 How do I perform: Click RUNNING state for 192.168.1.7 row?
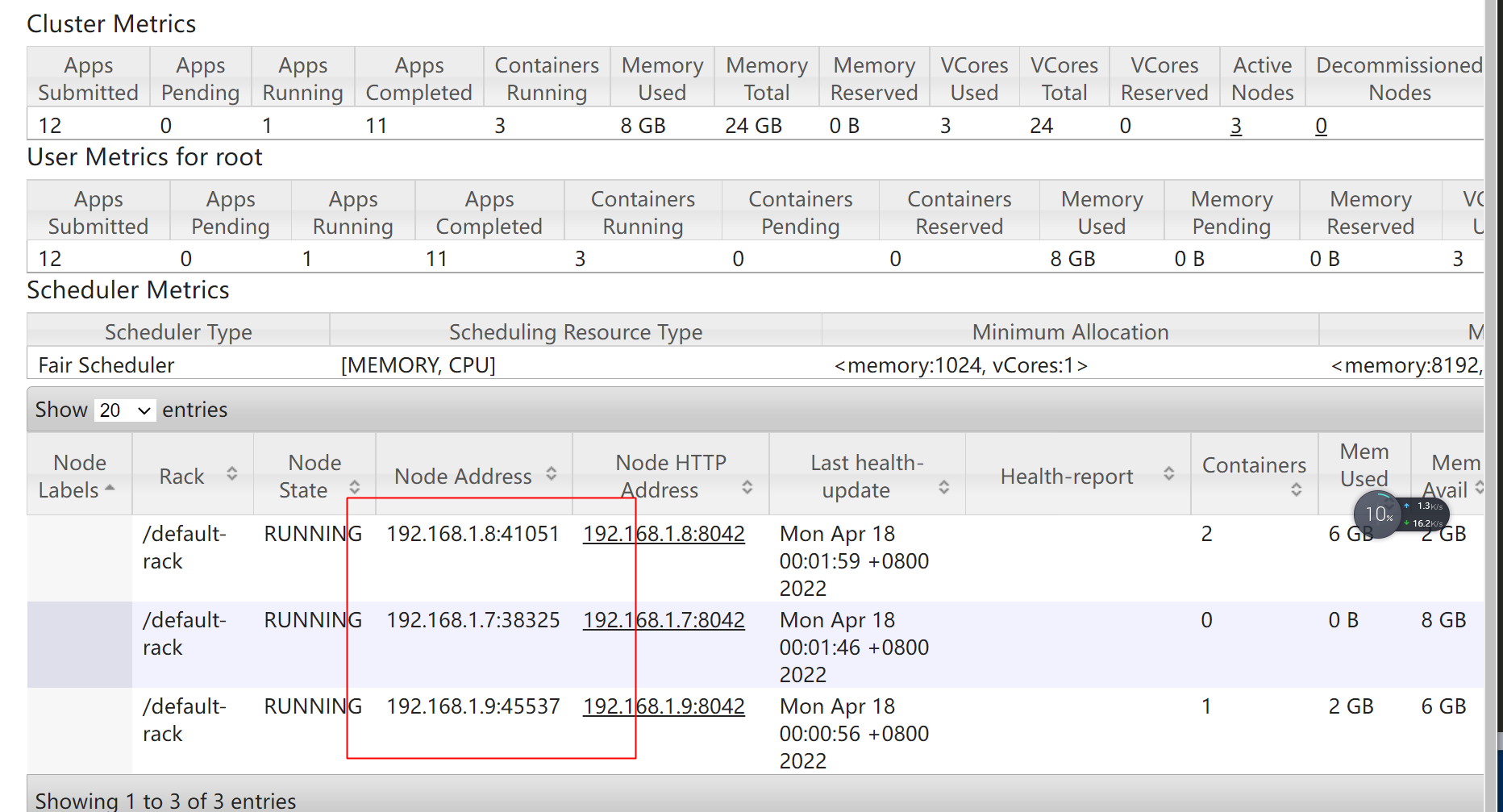pos(313,620)
